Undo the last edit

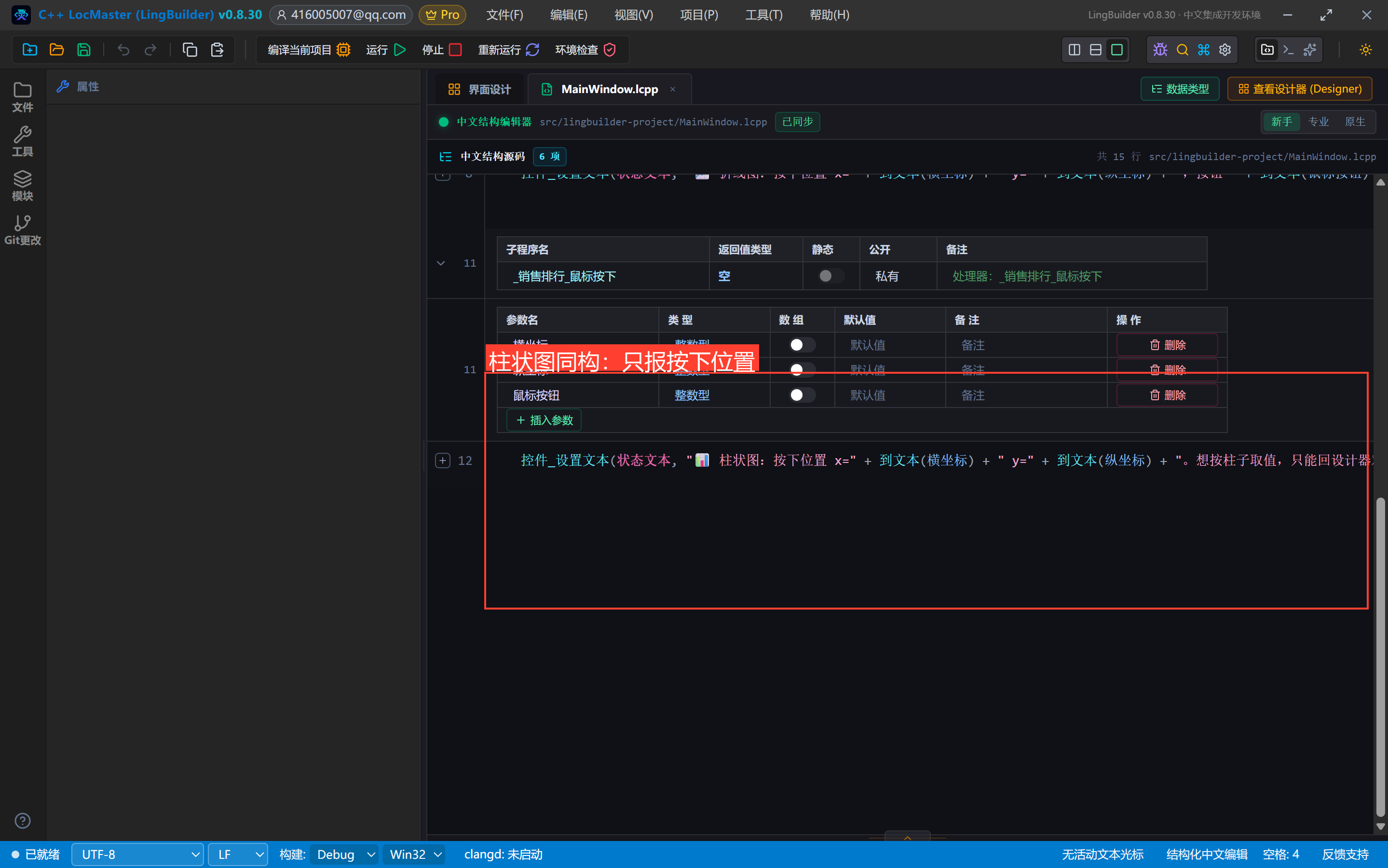click(123, 50)
